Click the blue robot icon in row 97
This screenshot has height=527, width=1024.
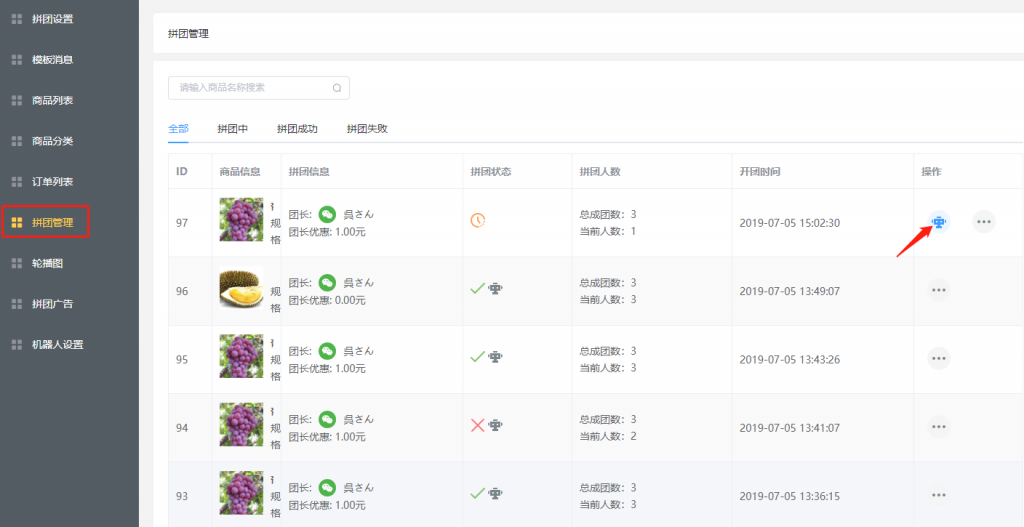coord(938,222)
